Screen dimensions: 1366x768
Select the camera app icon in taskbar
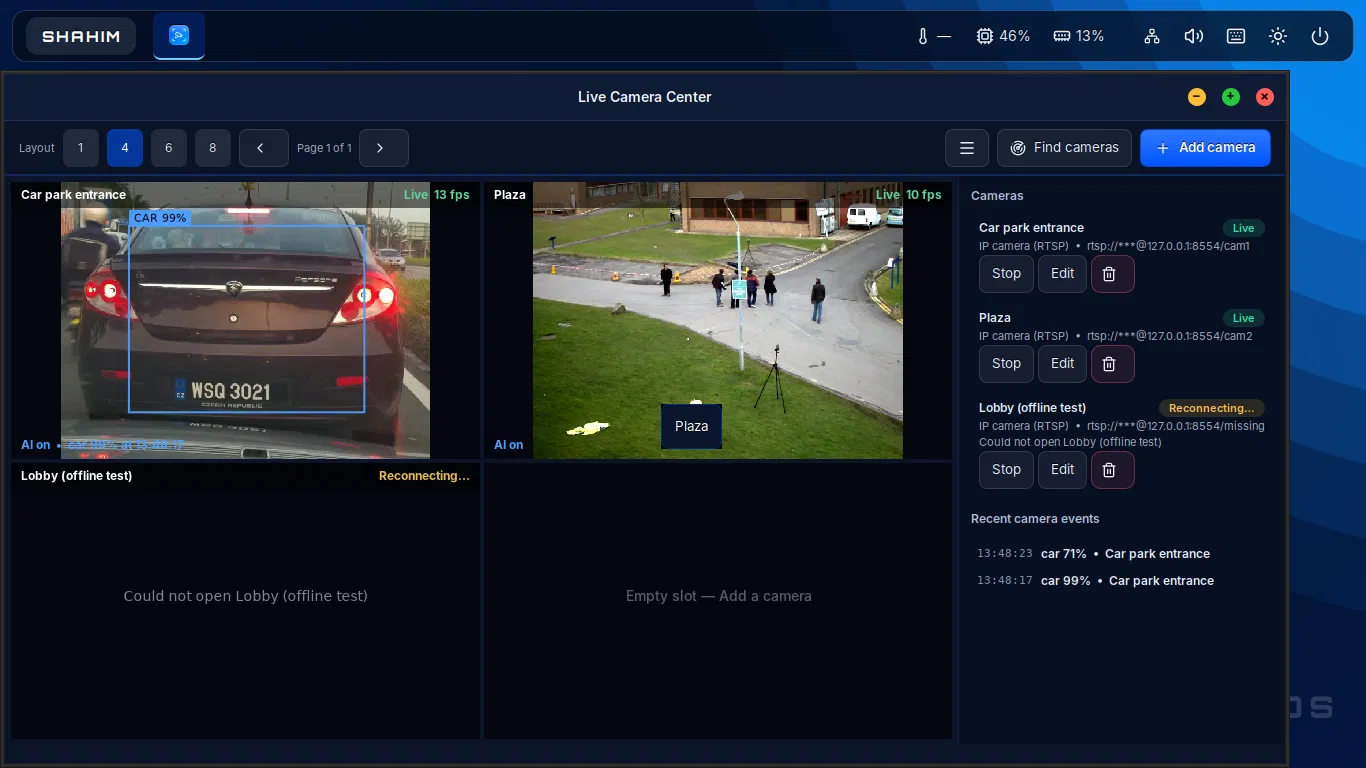(179, 36)
